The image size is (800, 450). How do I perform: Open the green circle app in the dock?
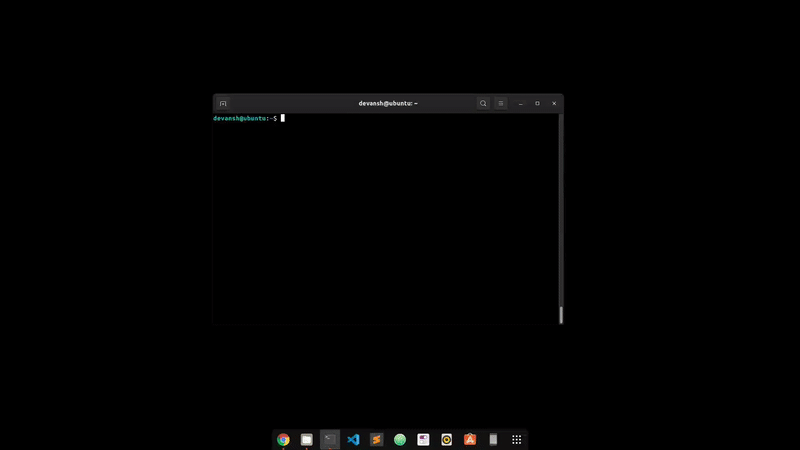point(400,439)
